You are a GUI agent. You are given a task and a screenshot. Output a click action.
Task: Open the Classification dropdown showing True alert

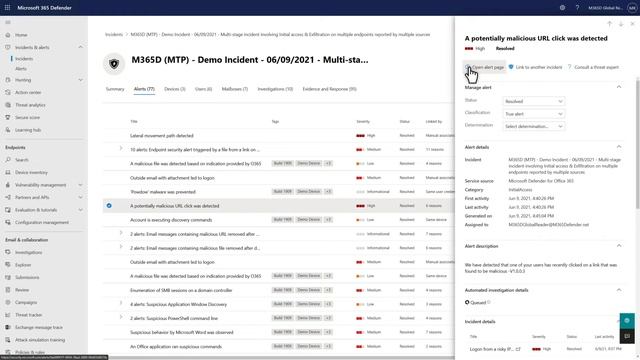533,114
